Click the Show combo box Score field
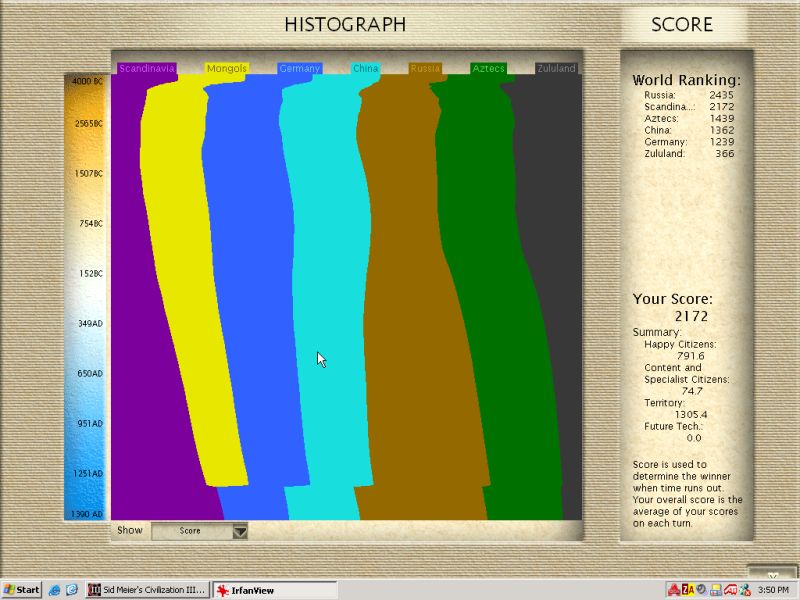The width and height of the screenshot is (800, 600). click(x=191, y=531)
